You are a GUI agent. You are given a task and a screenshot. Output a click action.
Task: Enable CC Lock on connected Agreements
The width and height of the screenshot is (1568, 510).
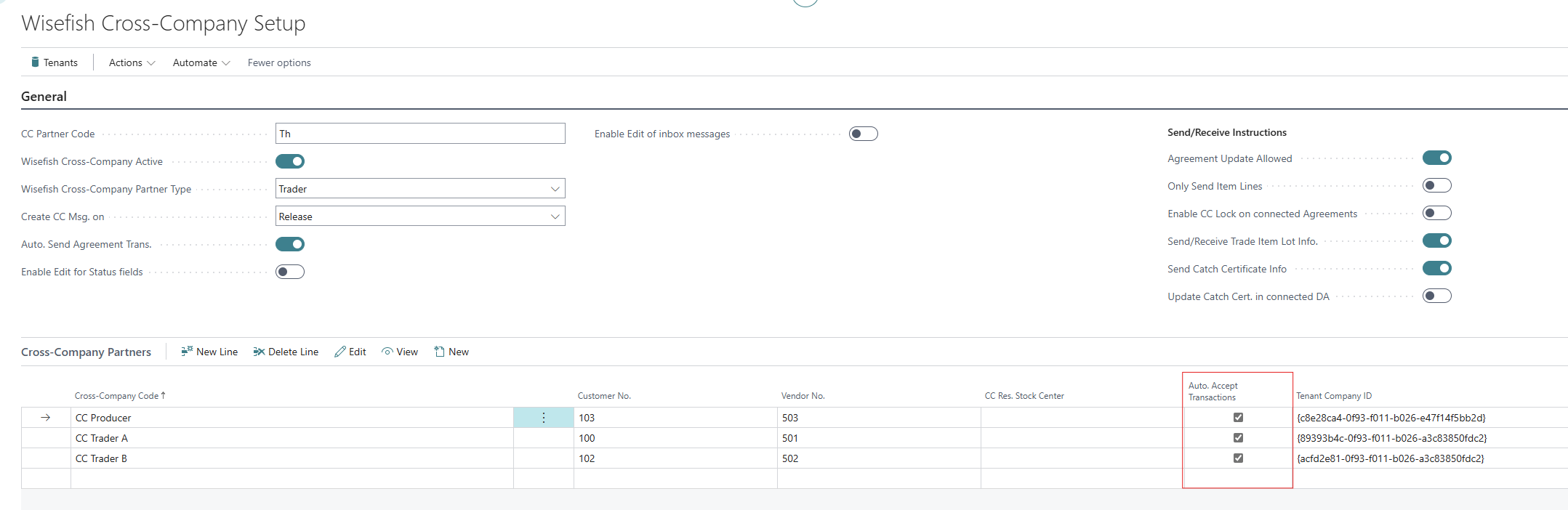(1437, 213)
